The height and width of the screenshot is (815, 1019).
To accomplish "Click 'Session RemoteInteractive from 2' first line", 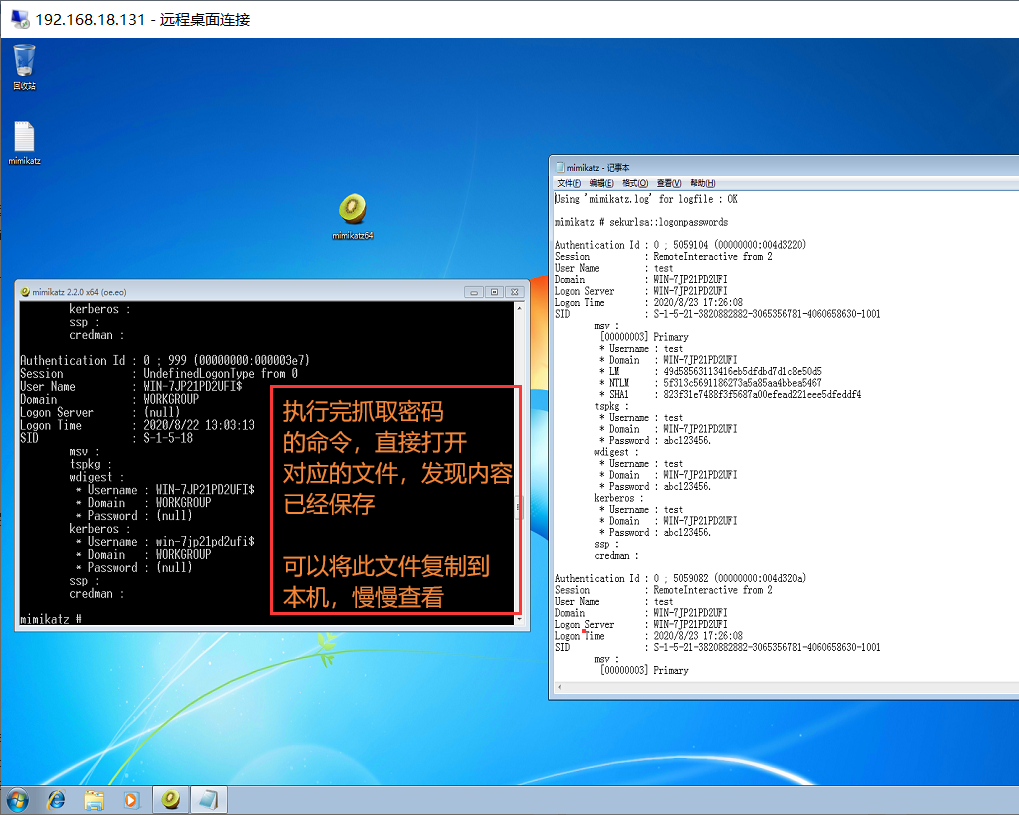I will pyautogui.click(x=664, y=257).
